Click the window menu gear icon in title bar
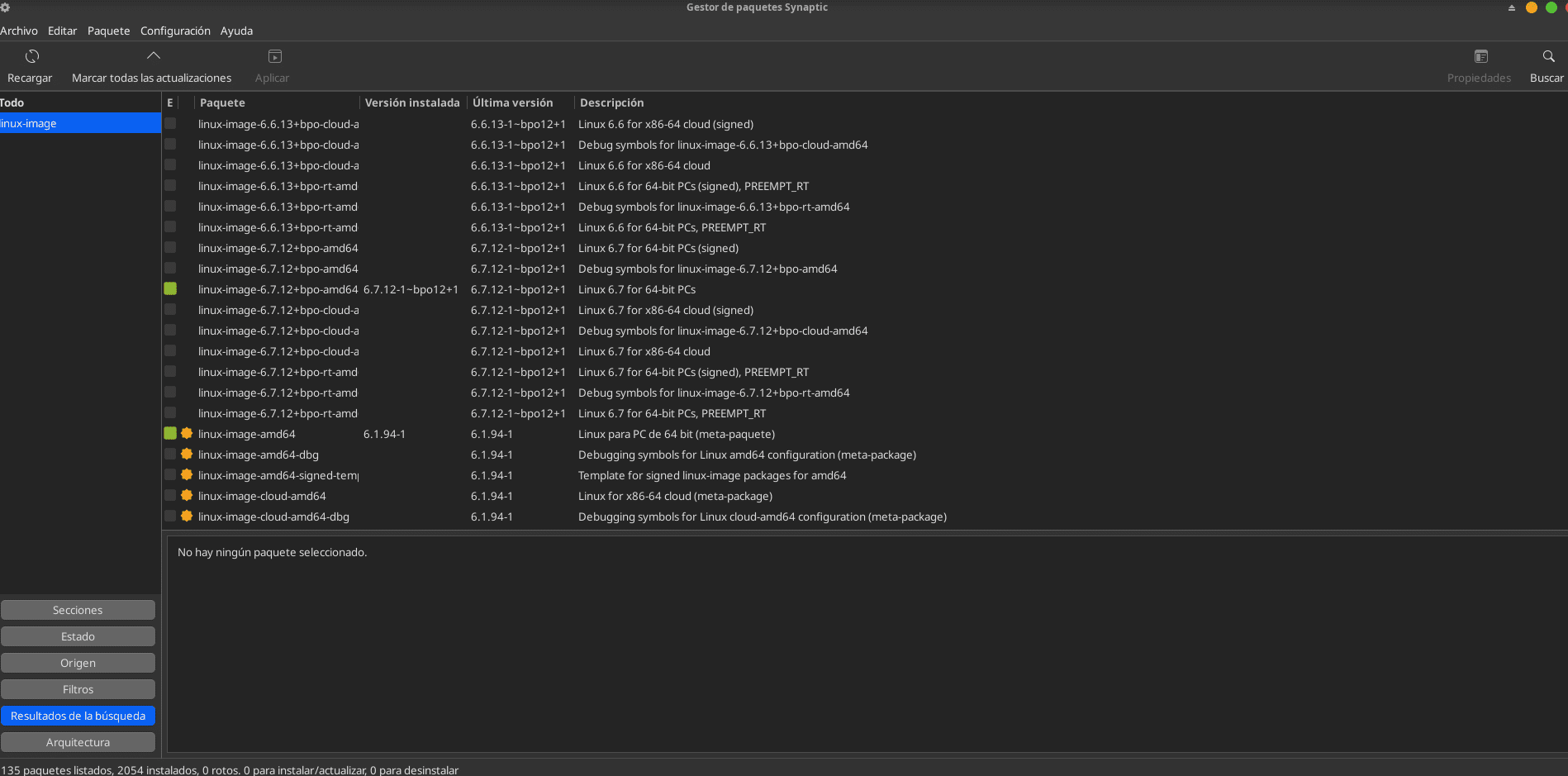This screenshot has width=1568, height=776. (x=5, y=7)
